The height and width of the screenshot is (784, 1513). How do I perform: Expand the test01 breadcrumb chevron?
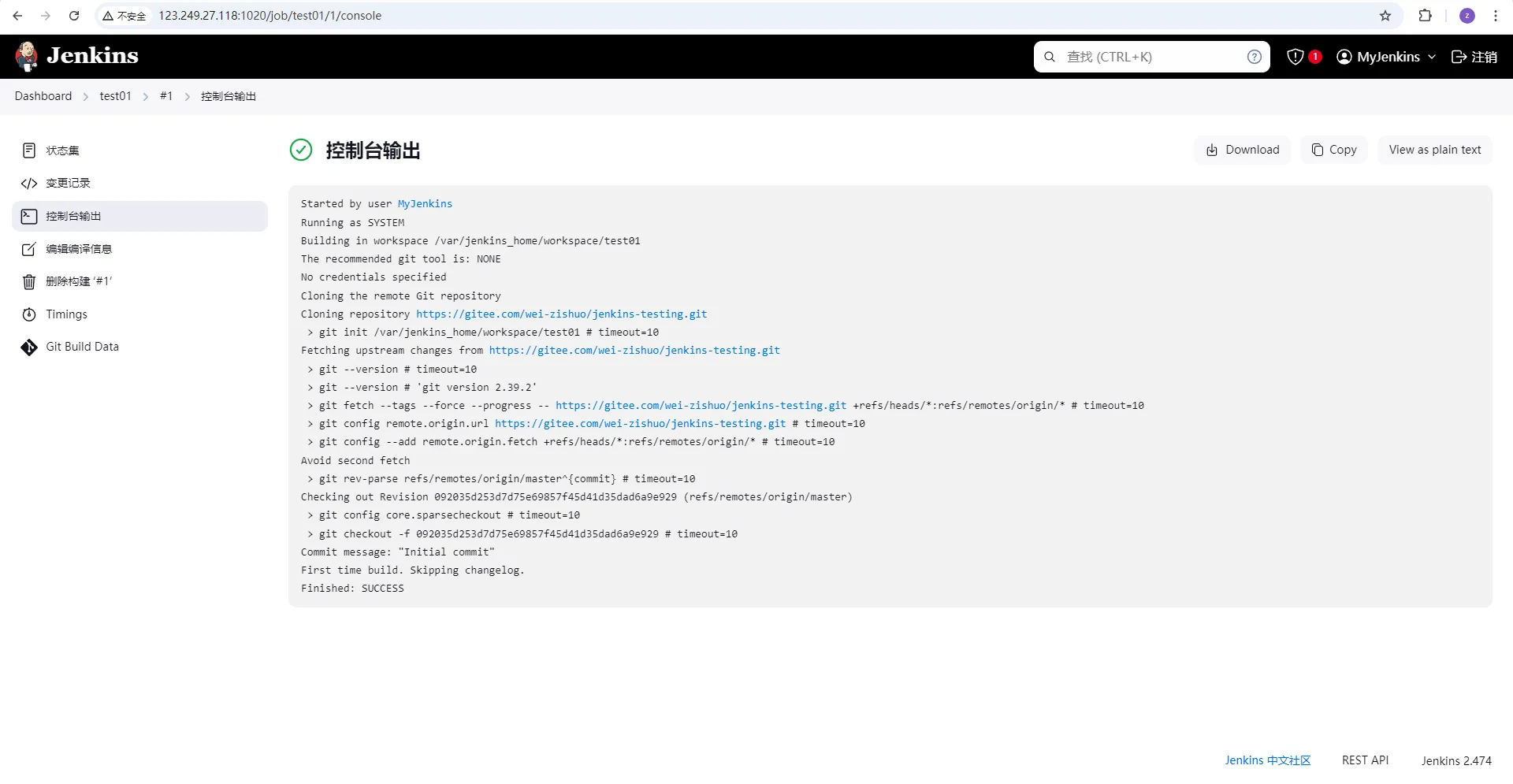pyautogui.click(x=146, y=97)
